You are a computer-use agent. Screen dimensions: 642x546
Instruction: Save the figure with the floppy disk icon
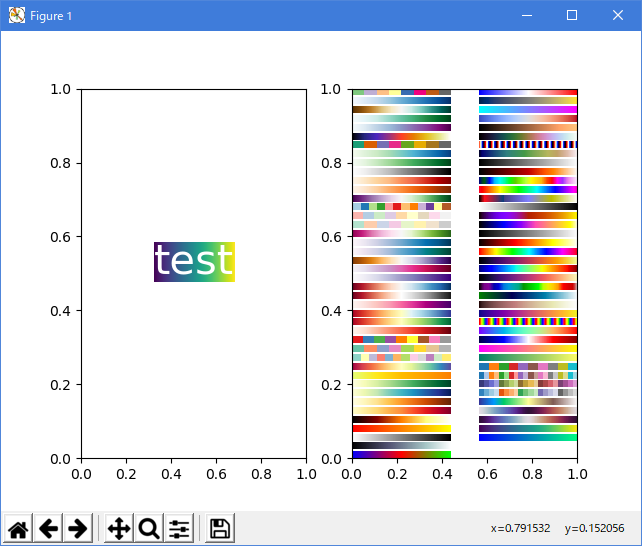pos(220,529)
